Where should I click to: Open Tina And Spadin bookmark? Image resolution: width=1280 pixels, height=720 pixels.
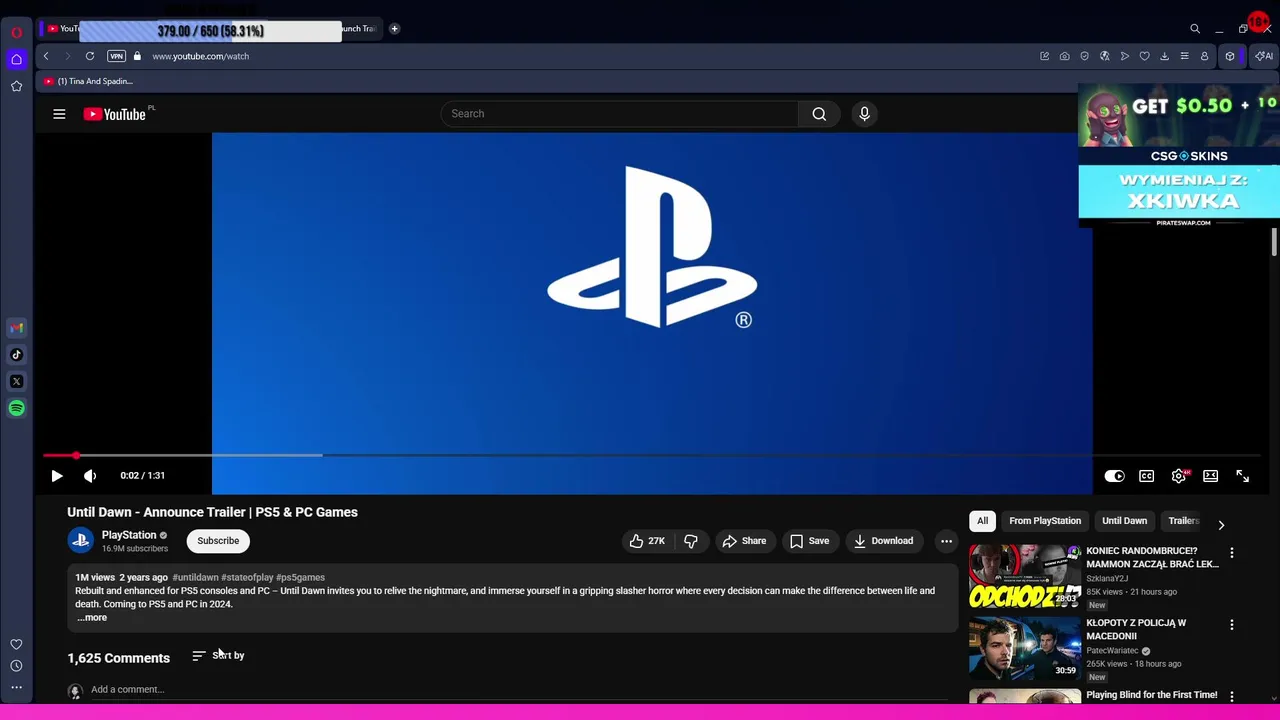(x=88, y=81)
